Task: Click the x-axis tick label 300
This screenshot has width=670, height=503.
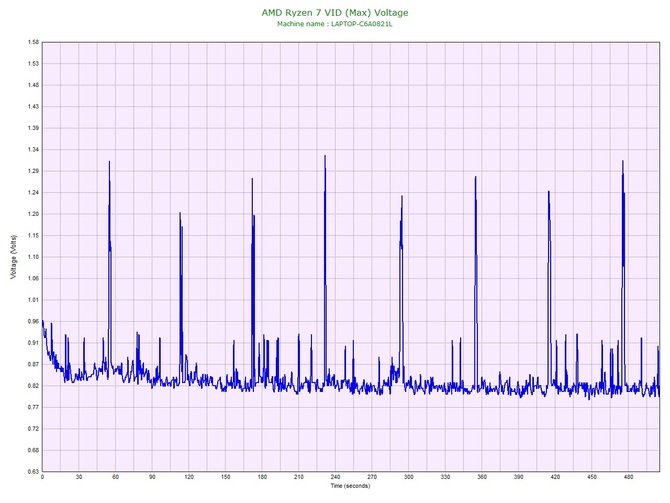Action: coord(408,477)
